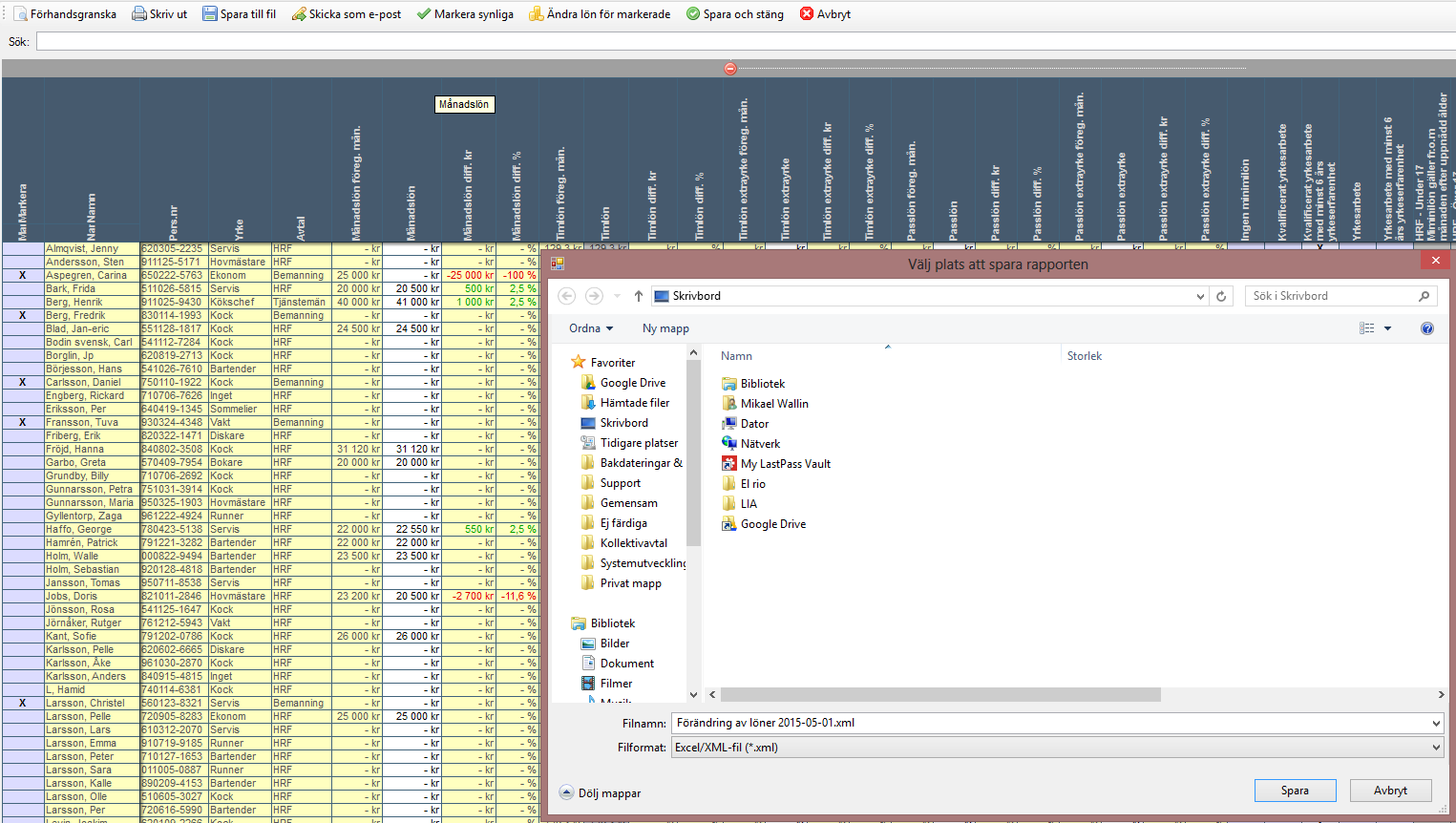
Task: Open Filmer library in sidebar
Action: [607, 684]
